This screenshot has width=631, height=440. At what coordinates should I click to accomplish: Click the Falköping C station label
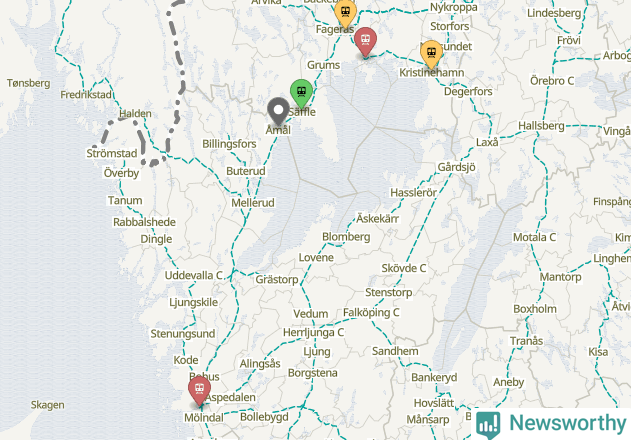point(371,312)
